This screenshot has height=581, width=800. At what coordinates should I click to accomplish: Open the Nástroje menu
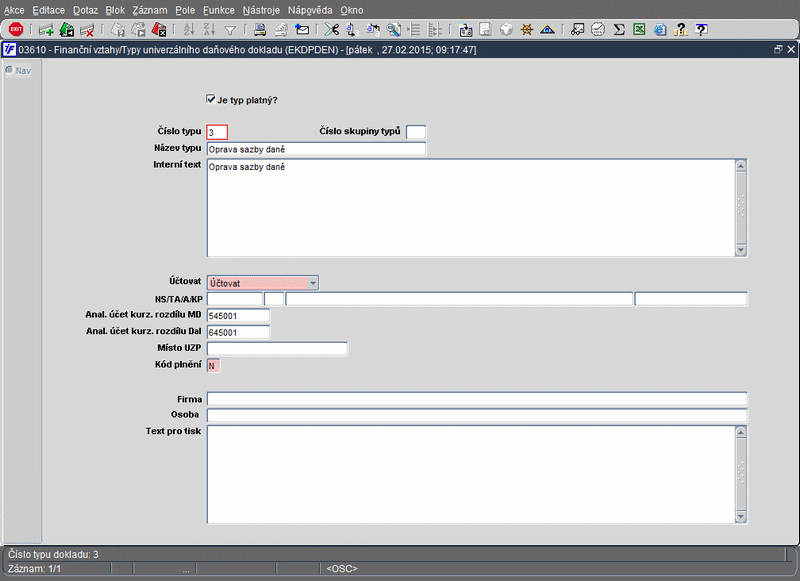261,10
